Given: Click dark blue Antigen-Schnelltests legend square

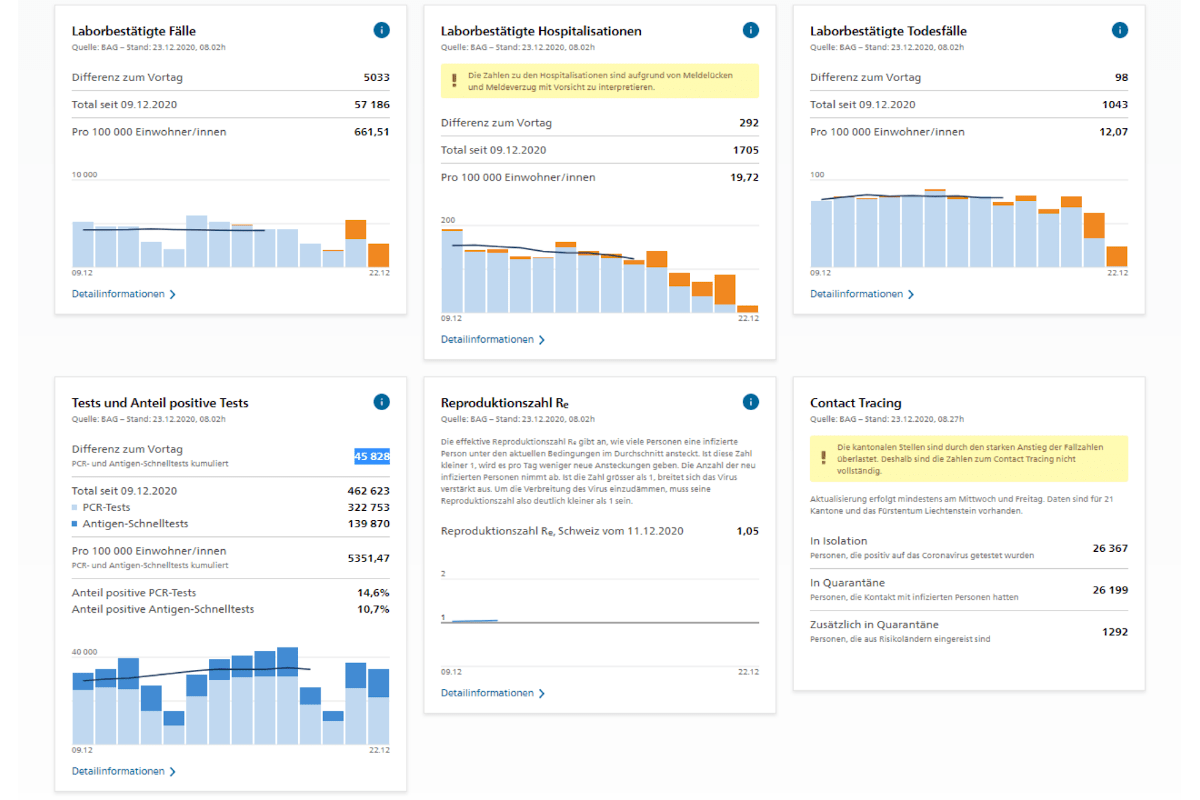Looking at the screenshot, I should tap(75, 524).
